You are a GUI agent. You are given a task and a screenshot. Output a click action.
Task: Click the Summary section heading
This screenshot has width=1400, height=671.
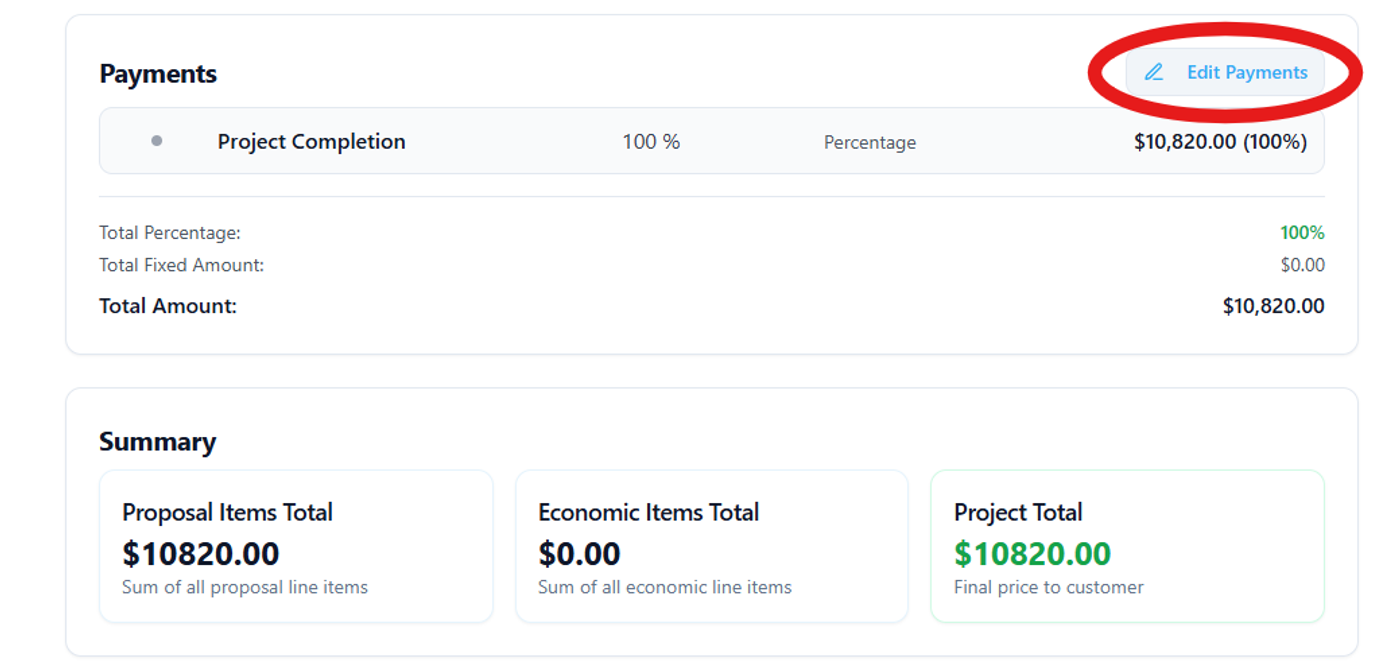click(x=157, y=442)
